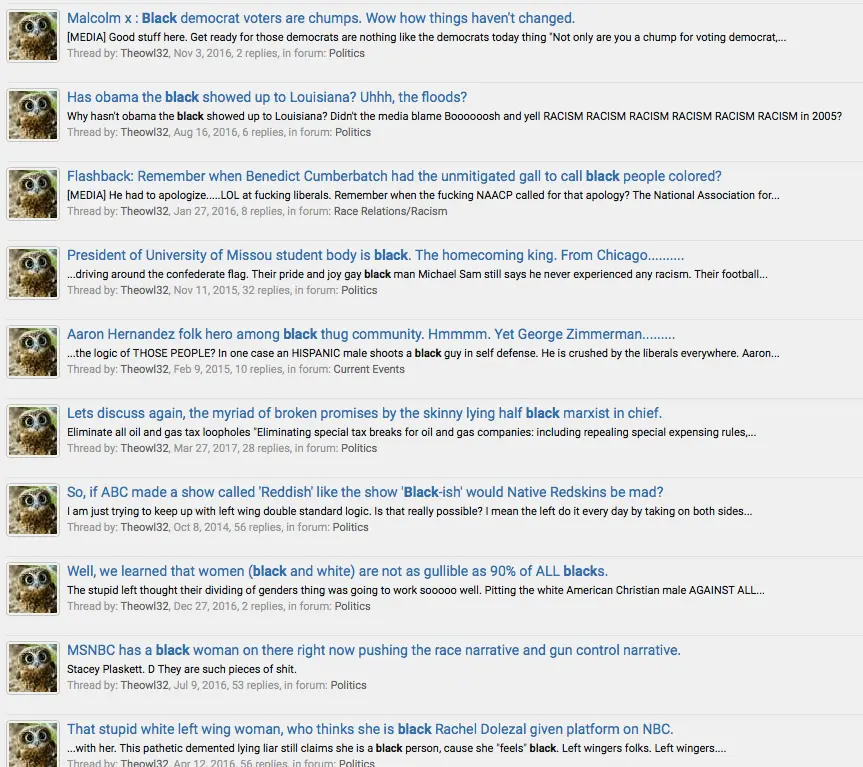Open the Aaron Hernandez folk hero thread

(371, 334)
